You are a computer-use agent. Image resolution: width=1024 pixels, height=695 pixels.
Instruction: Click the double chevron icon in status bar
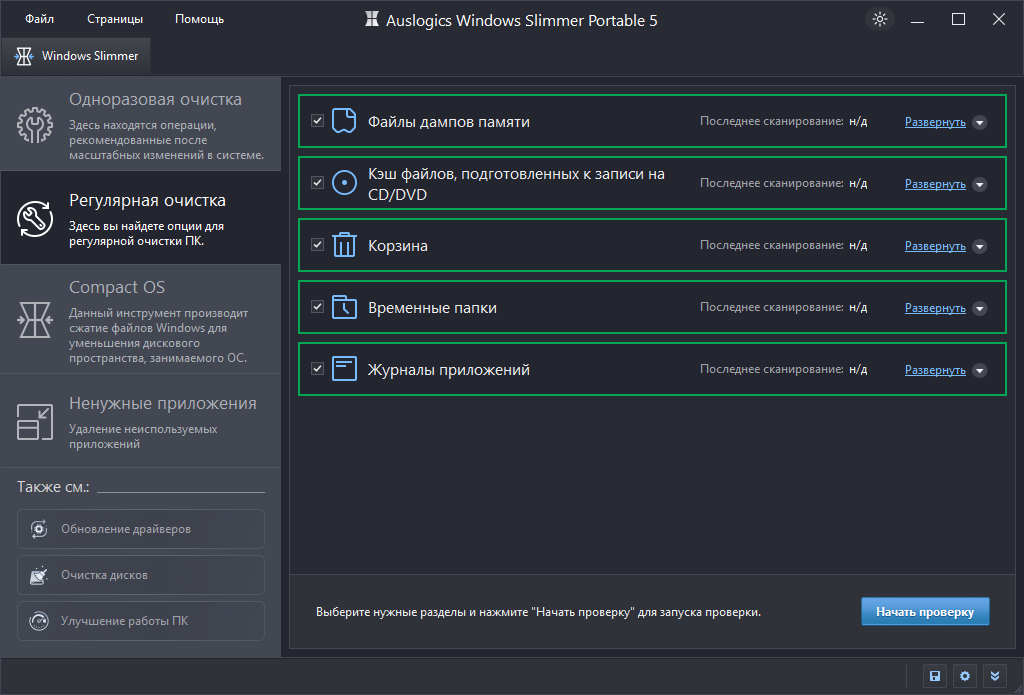tap(994, 676)
